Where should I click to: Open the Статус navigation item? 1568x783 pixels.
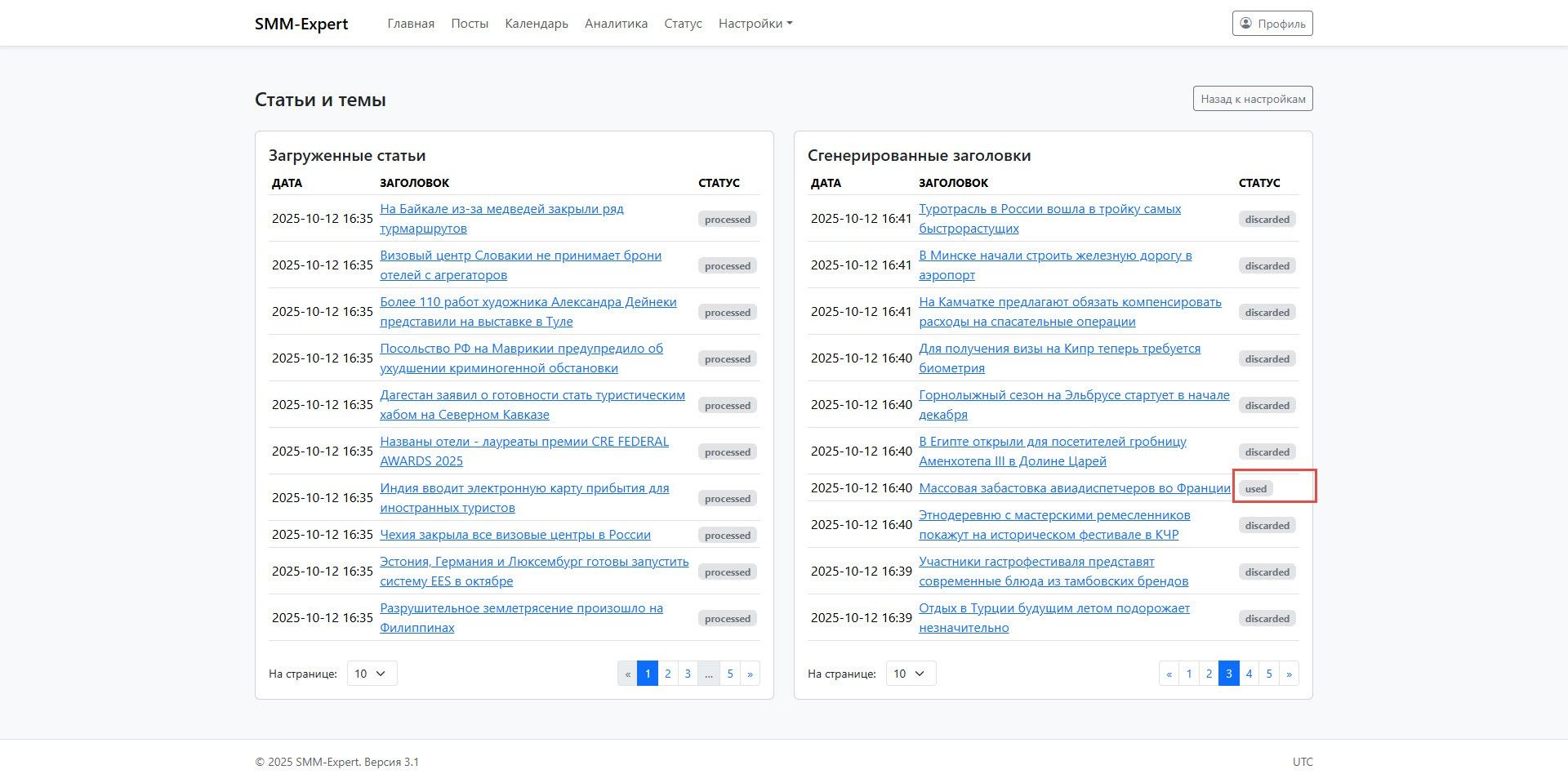click(x=683, y=24)
